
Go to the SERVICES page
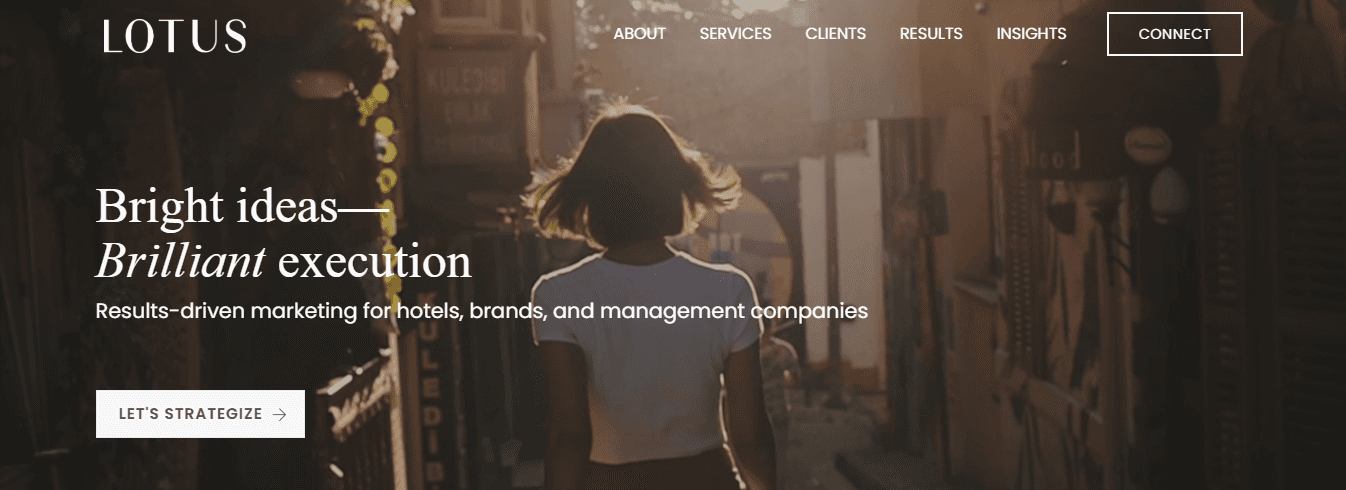(735, 34)
